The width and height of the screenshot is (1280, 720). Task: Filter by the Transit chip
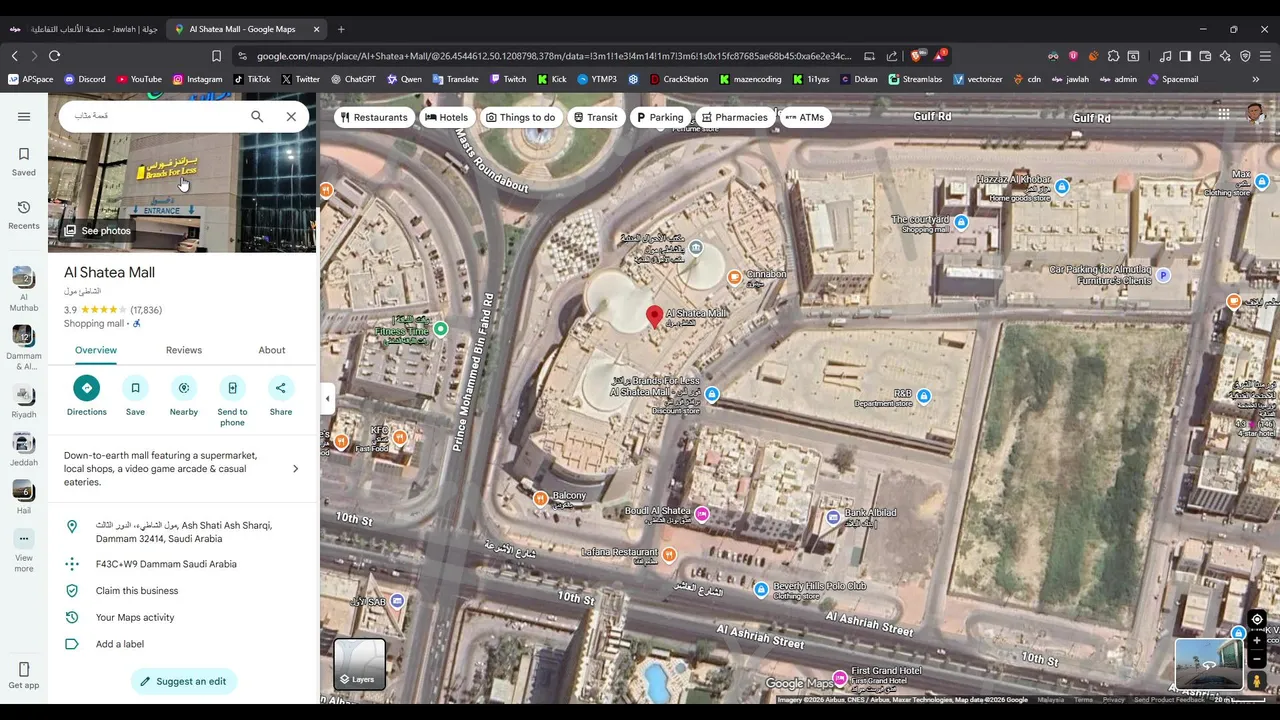[x=595, y=117]
